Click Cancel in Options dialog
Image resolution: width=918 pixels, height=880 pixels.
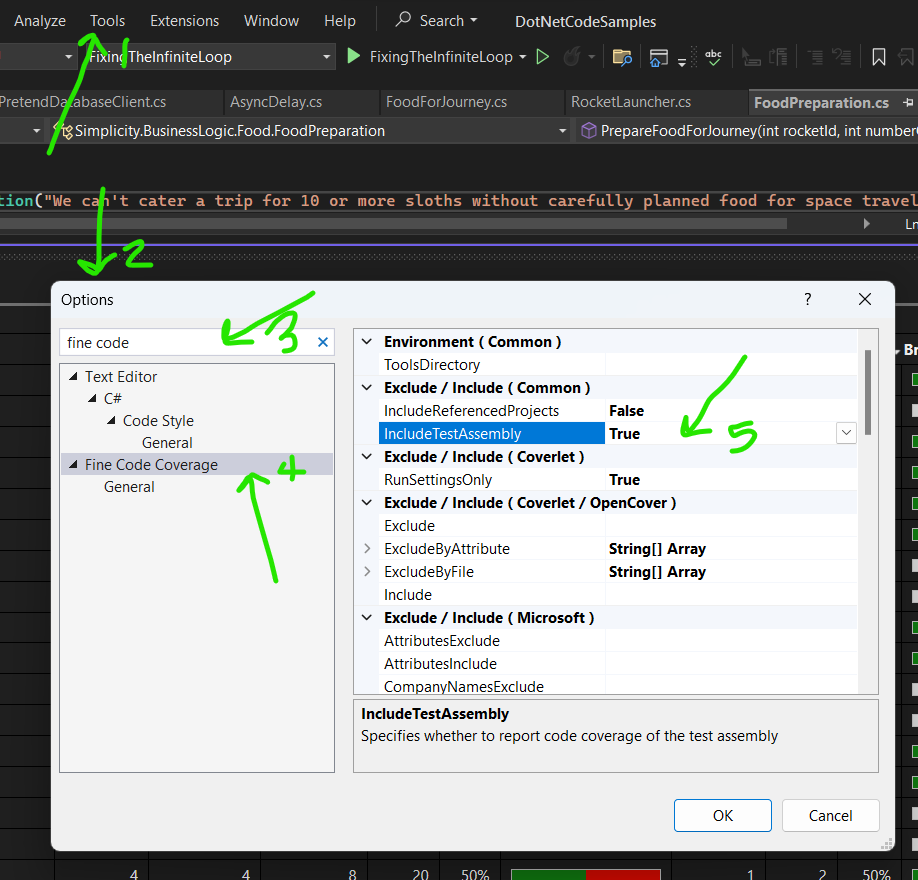click(x=830, y=815)
